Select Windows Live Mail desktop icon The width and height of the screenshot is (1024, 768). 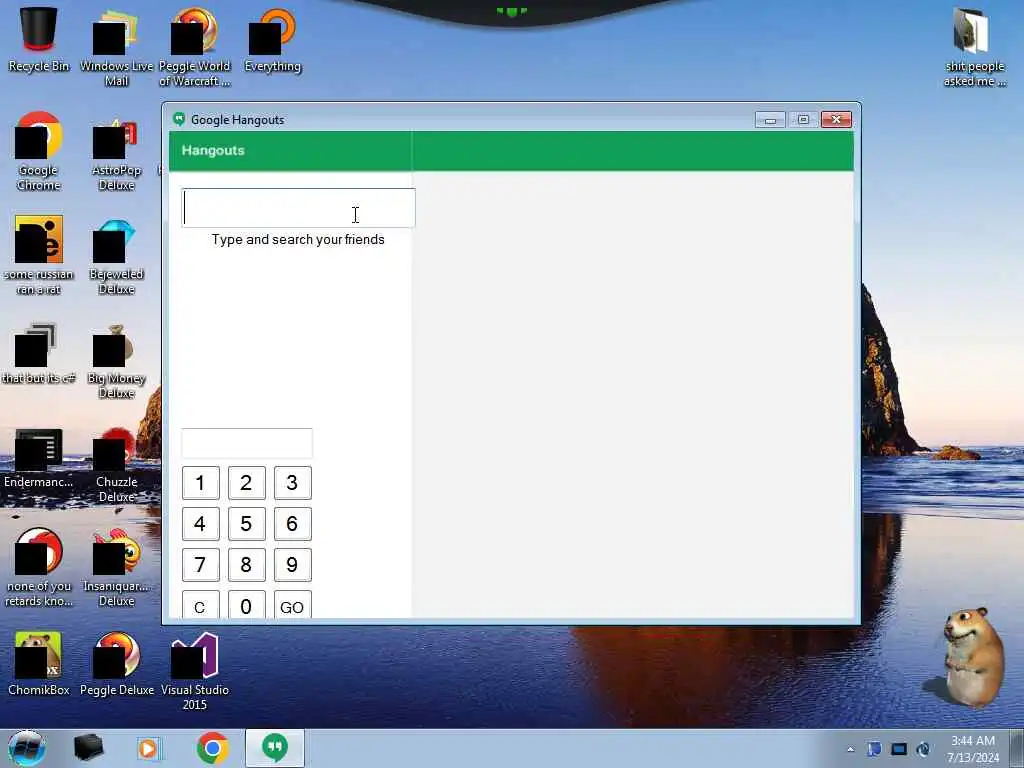pyautogui.click(x=116, y=47)
